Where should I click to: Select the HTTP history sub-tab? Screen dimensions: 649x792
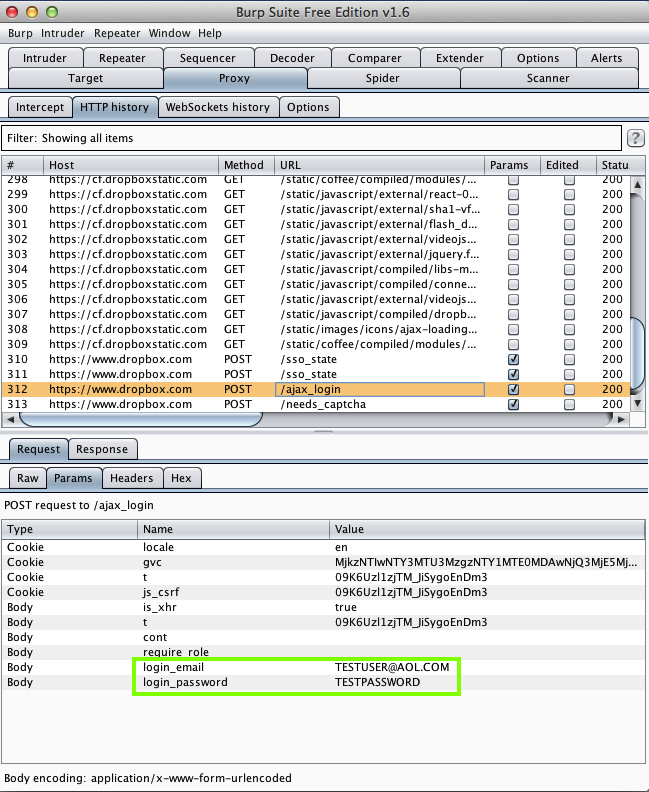point(115,107)
